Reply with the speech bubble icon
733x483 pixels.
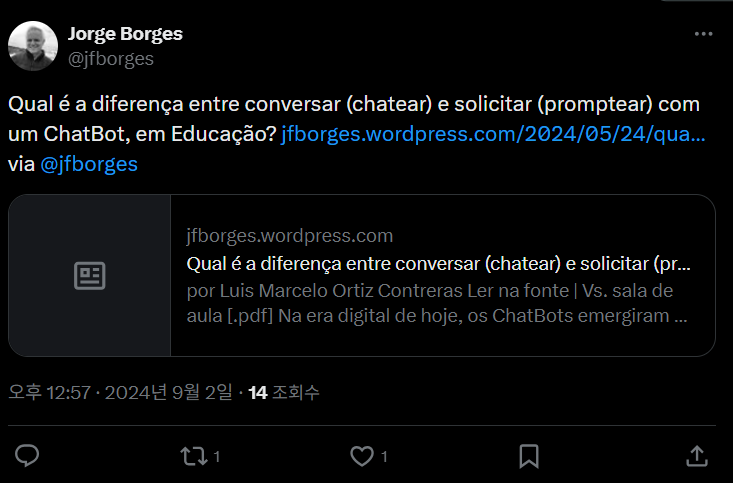point(27,456)
